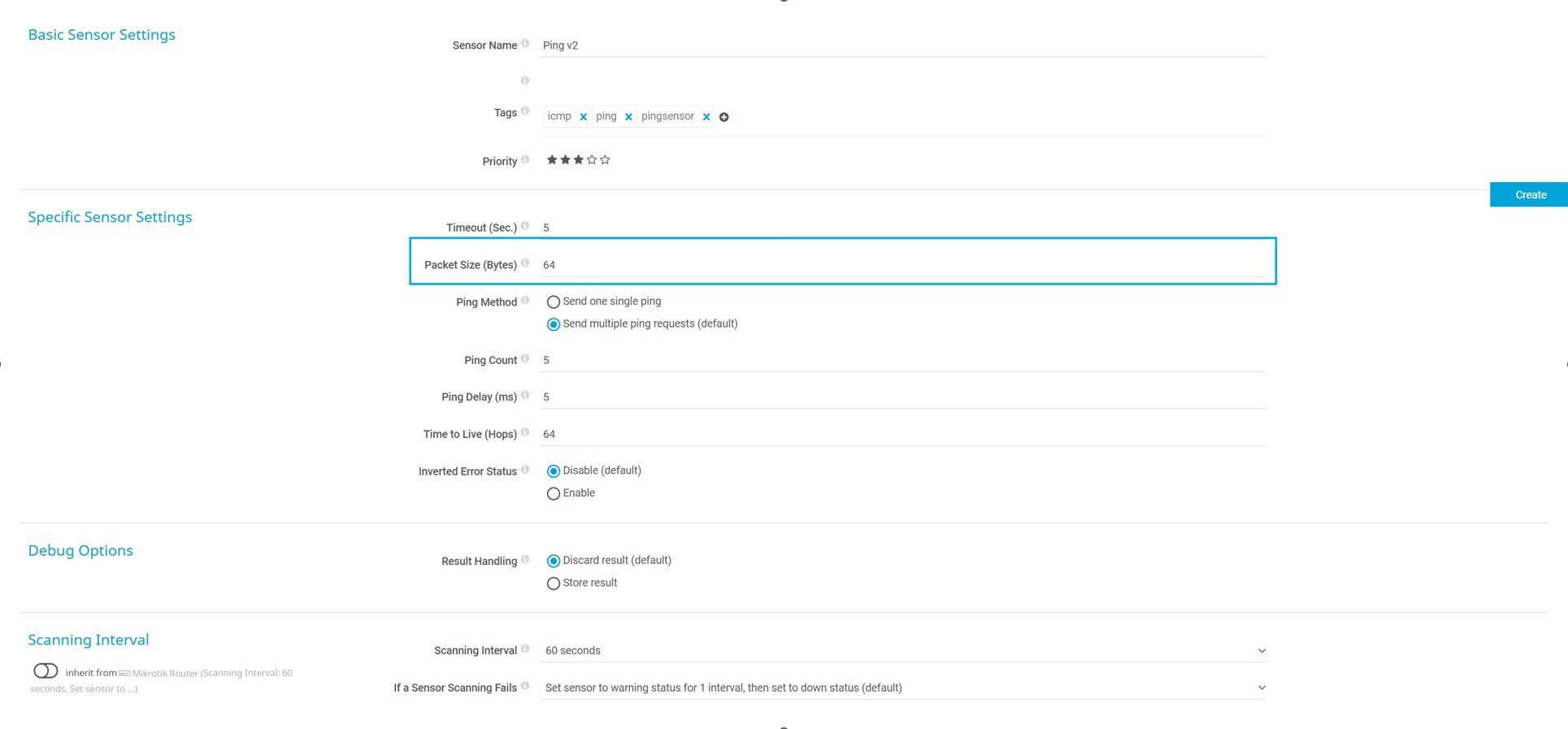This screenshot has width=1568, height=729.
Task: Enable Inverted Error Status
Action: click(554, 494)
